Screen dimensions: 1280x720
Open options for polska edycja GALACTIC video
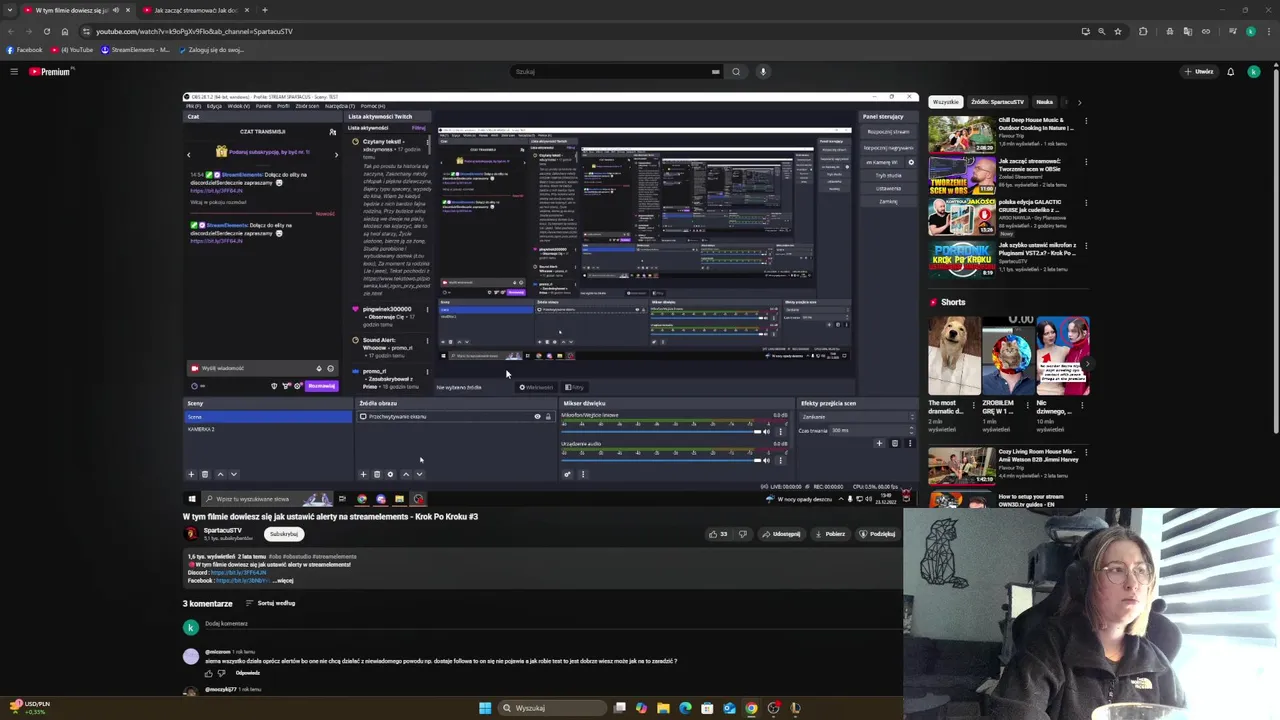pos(1086,203)
